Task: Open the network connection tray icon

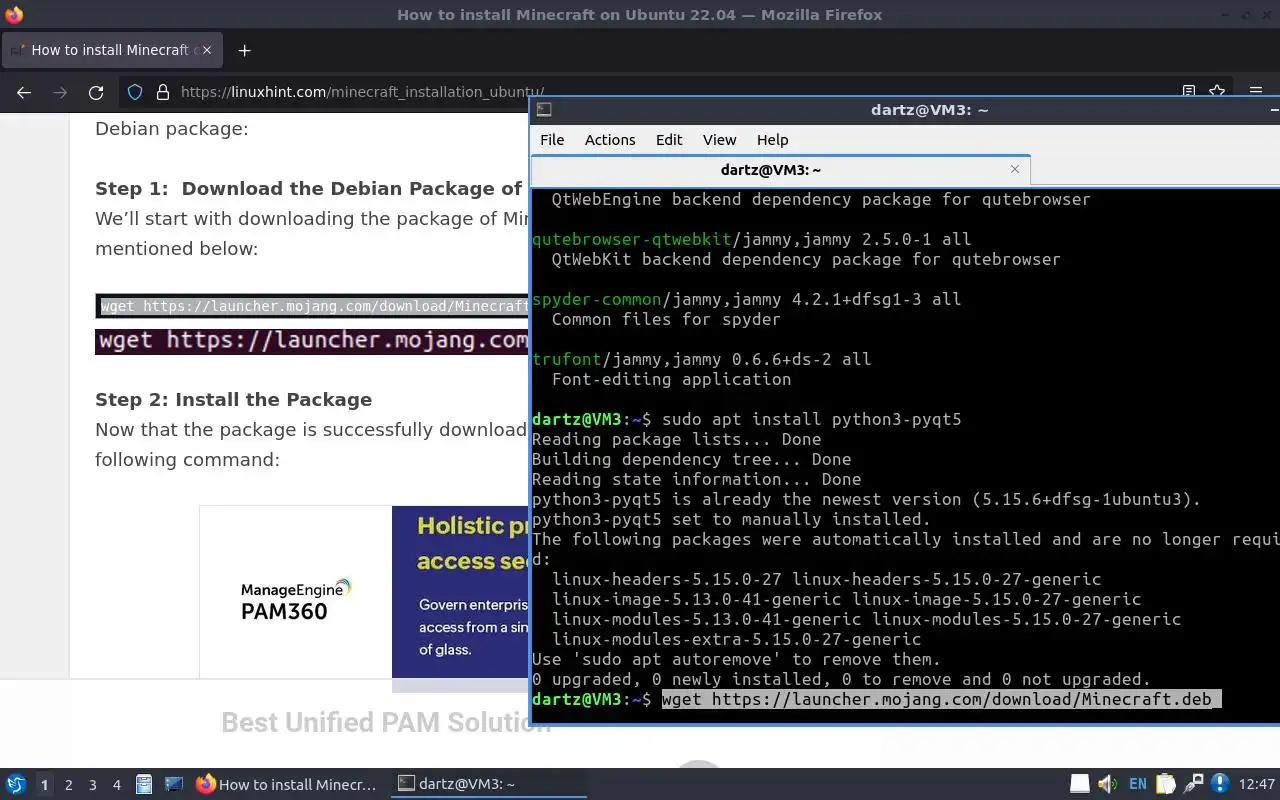Action: [x=1193, y=784]
